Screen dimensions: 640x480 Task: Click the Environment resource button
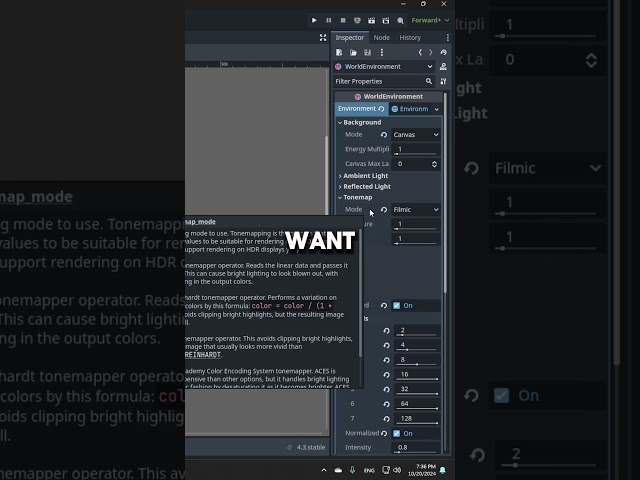pos(410,109)
